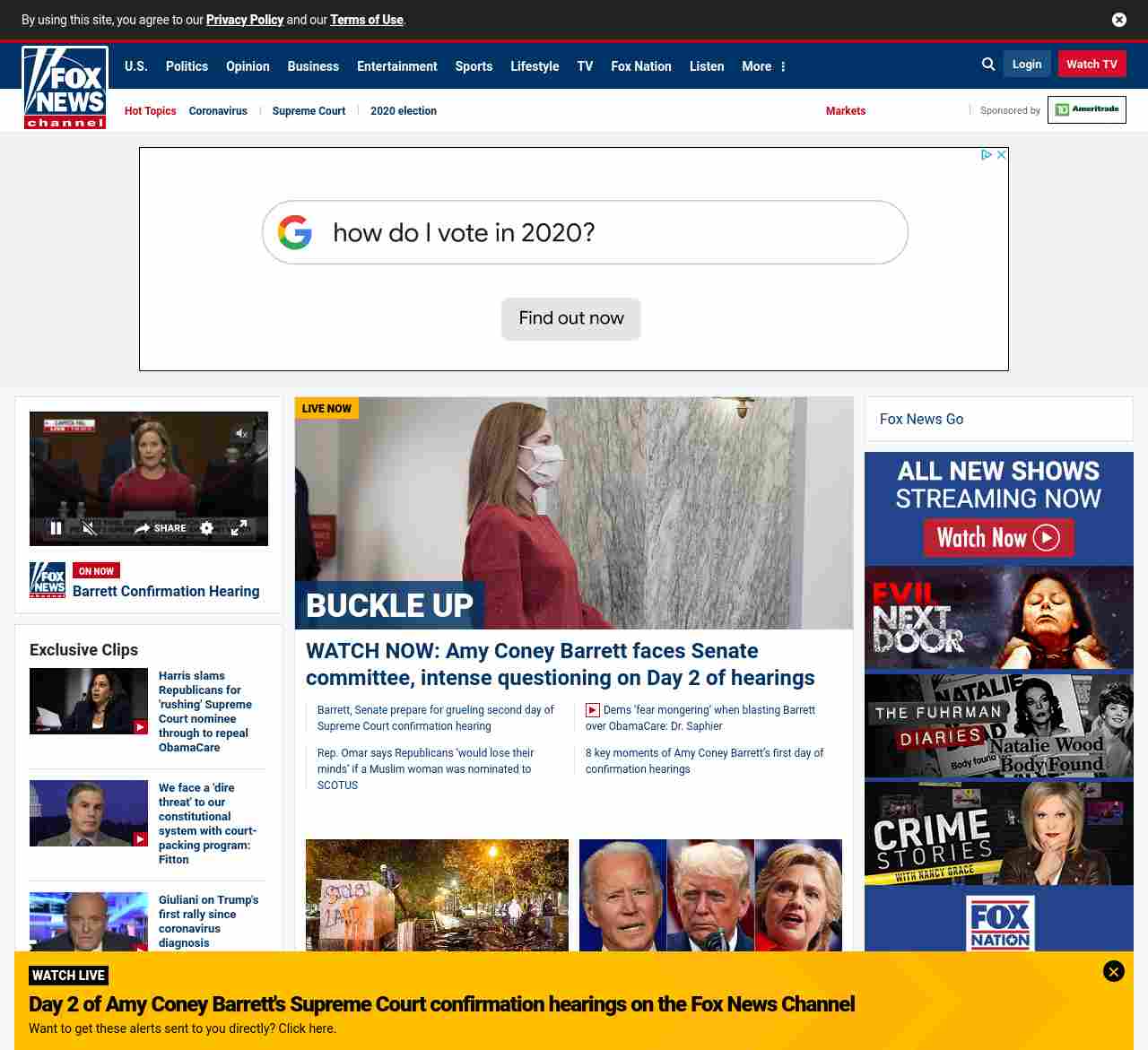This screenshot has height=1050, width=1148.
Task: Click the Fox News channel logo
Action: (x=65, y=88)
